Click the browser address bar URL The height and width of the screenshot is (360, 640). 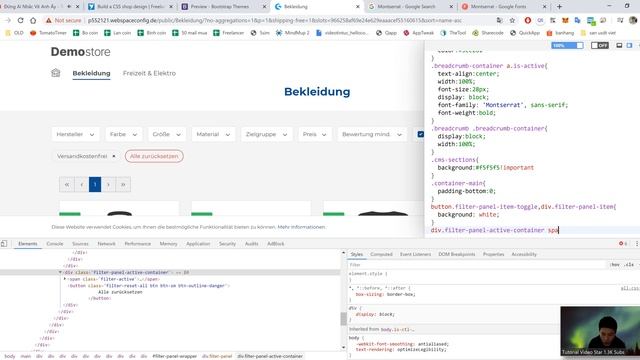[275, 20]
